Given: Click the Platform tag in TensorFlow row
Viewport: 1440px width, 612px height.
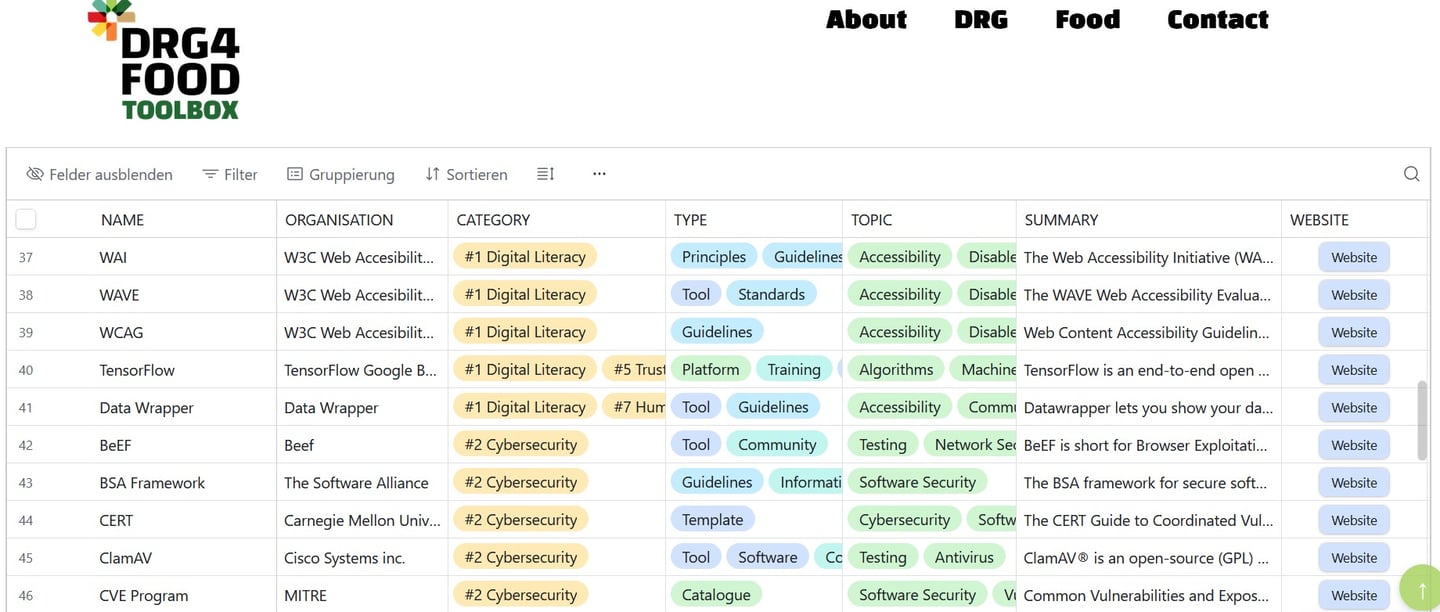Looking at the screenshot, I should (x=711, y=370).
